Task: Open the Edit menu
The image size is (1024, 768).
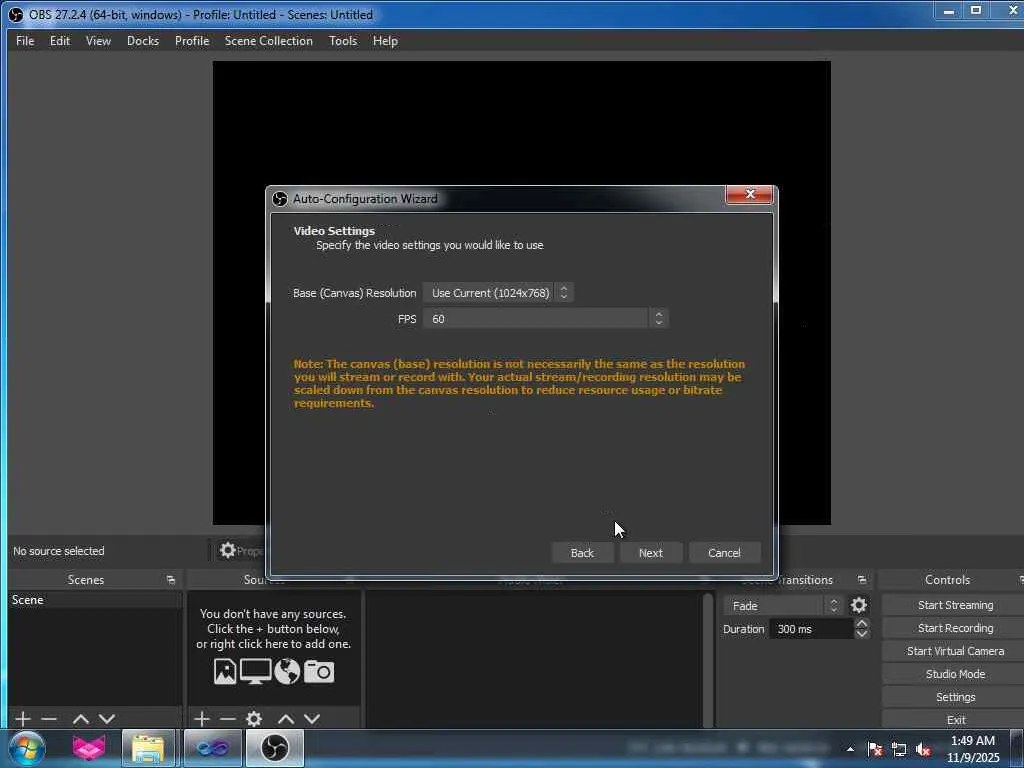Action: pos(59,40)
